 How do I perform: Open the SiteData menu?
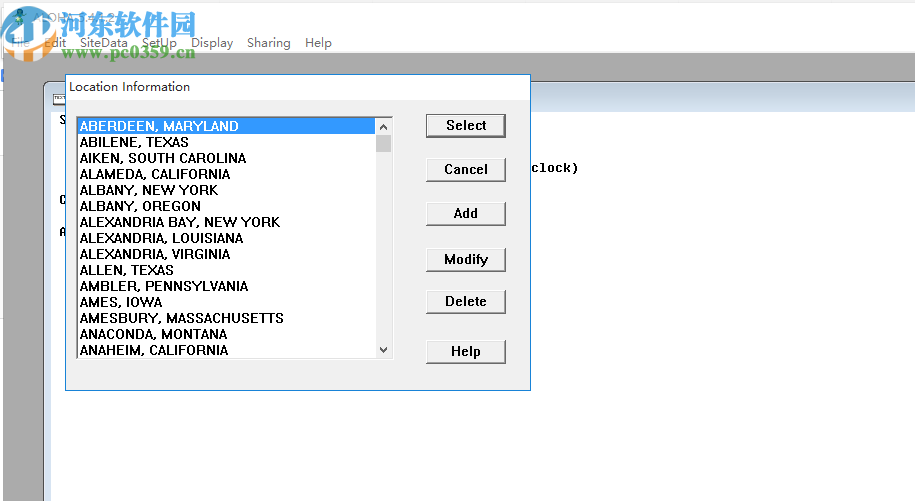(x=103, y=43)
